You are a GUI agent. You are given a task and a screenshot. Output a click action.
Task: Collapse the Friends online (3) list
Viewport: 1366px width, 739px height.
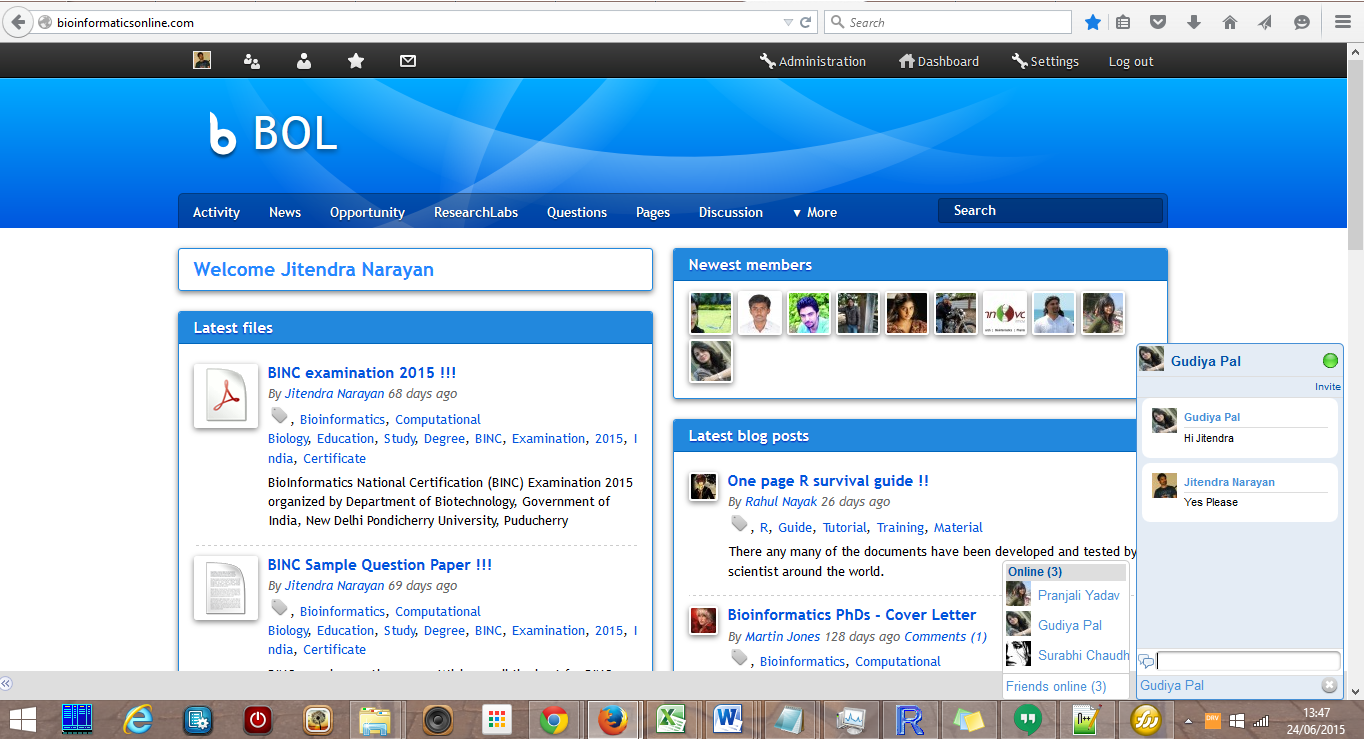click(1056, 686)
